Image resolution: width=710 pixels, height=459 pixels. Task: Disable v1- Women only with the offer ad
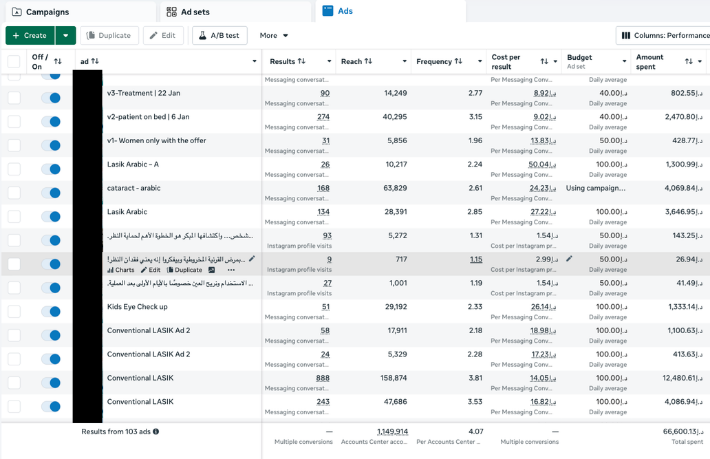click(51, 145)
